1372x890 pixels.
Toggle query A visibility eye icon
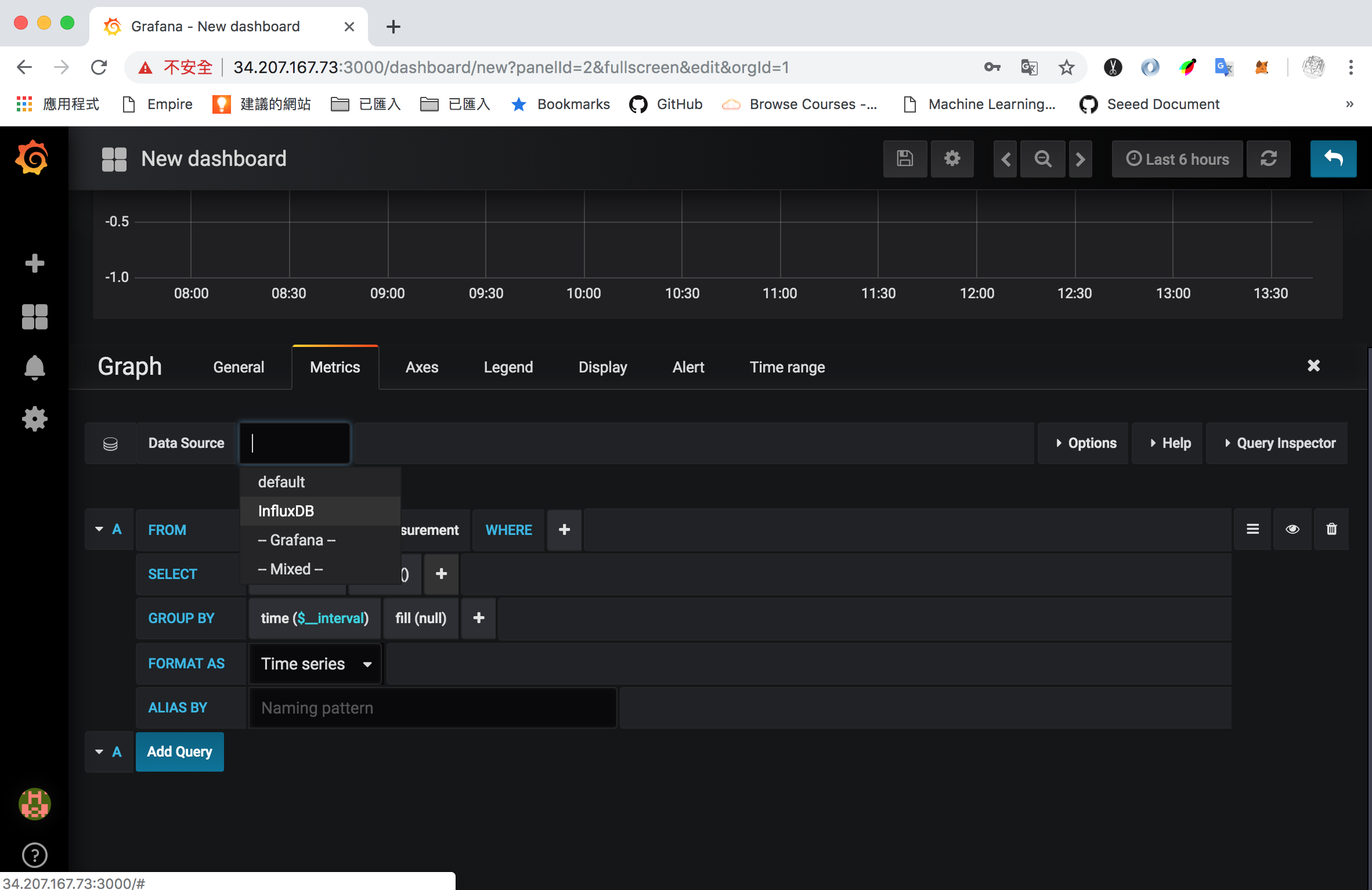1292,529
